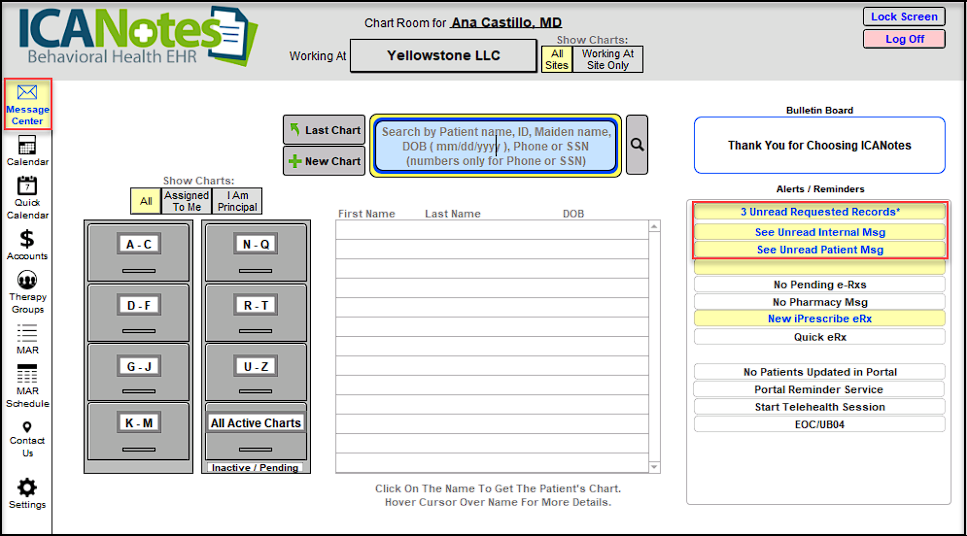Click the Last Name column header

[453, 213]
